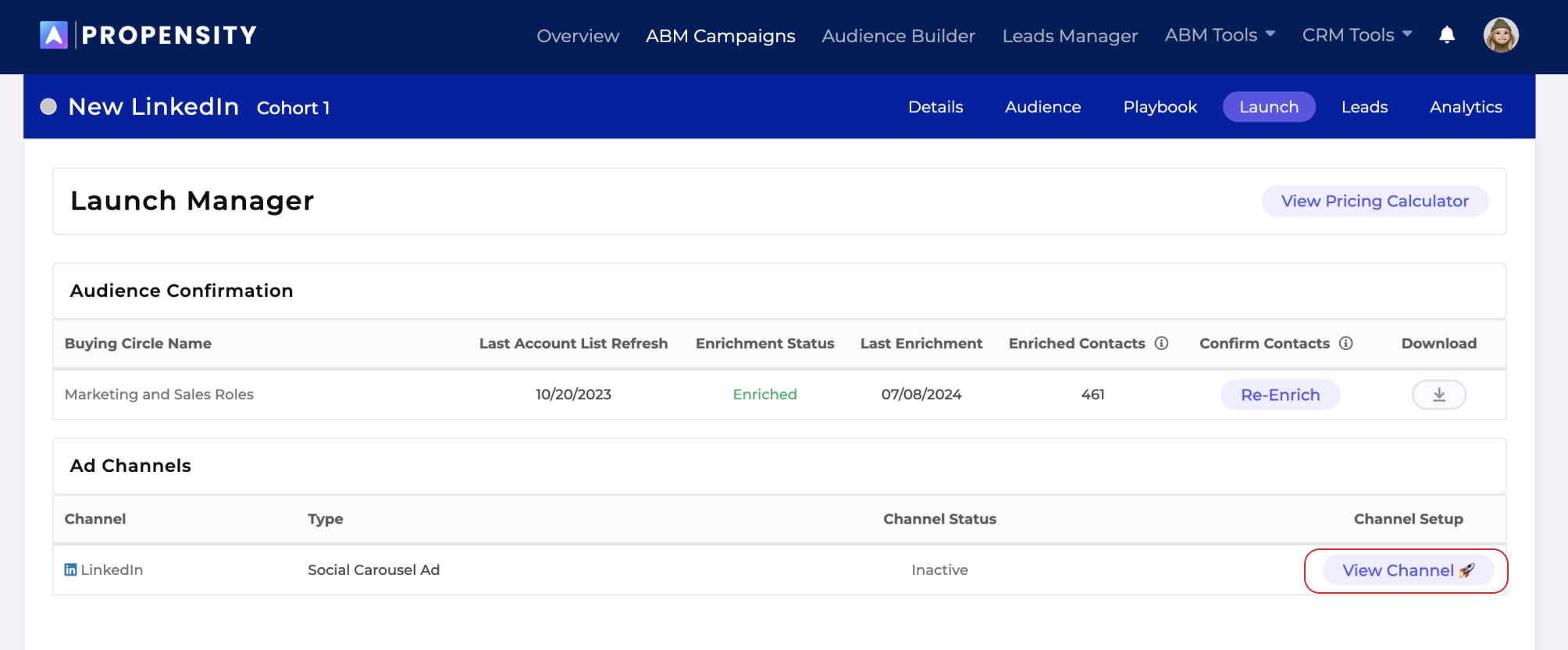
Task: Click the 10/20/2023 refresh date
Action: 573,395
